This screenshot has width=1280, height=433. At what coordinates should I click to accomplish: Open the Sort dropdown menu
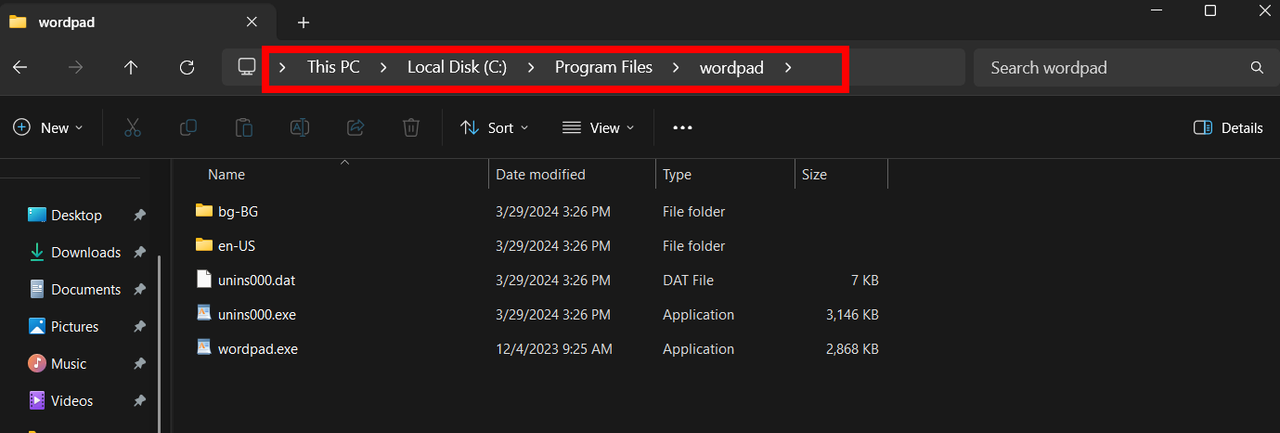(x=494, y=128)
